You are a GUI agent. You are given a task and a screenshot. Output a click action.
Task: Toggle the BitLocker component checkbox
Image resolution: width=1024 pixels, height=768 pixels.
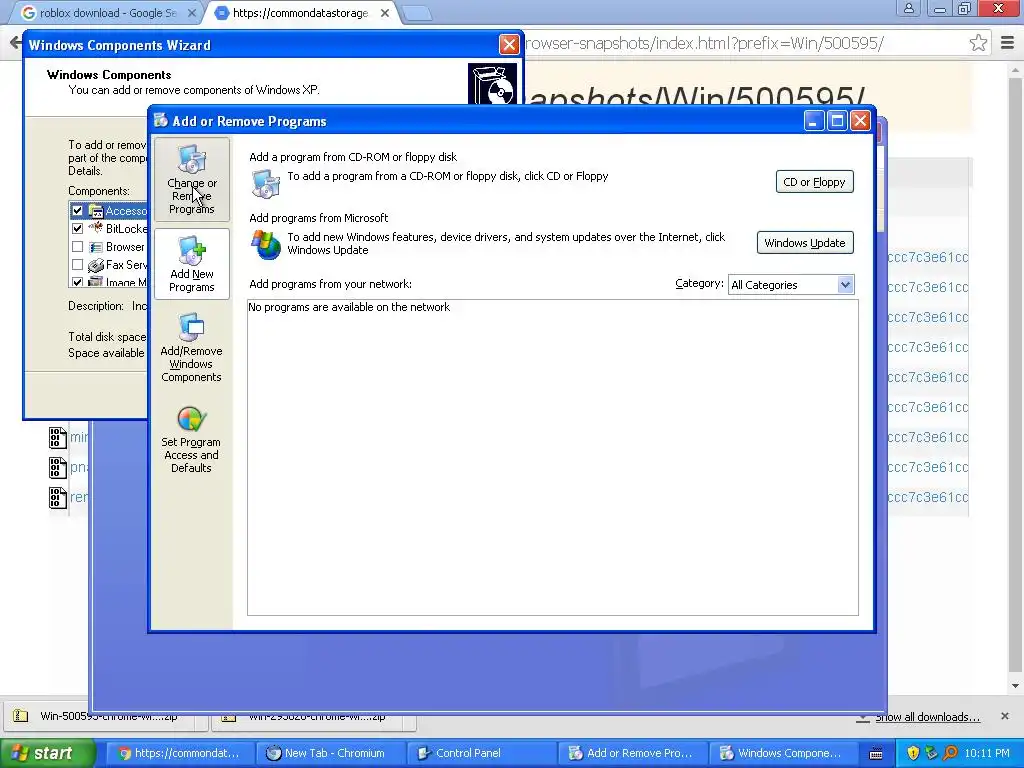[78, 229]
